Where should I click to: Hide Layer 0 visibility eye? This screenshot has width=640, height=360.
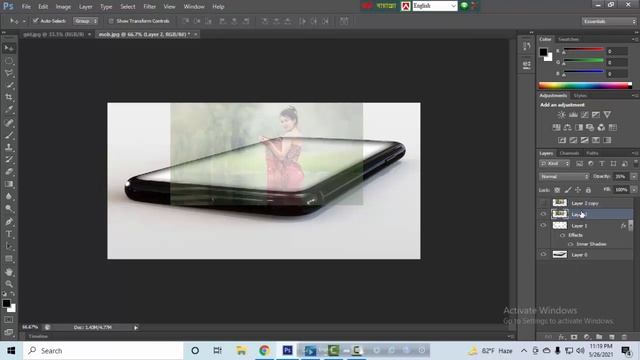543,254
